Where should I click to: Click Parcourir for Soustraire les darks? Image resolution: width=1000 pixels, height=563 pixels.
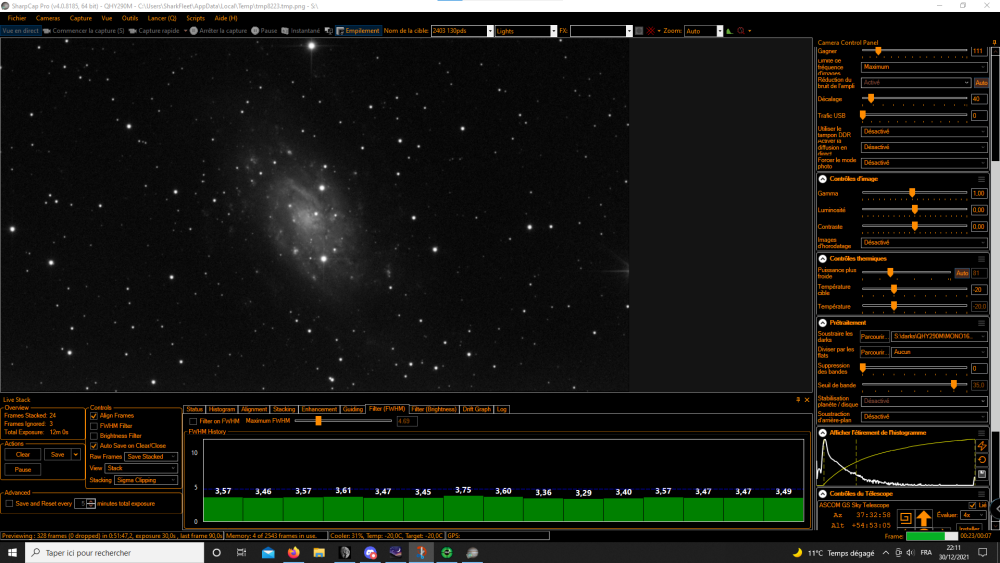point(874,336)
